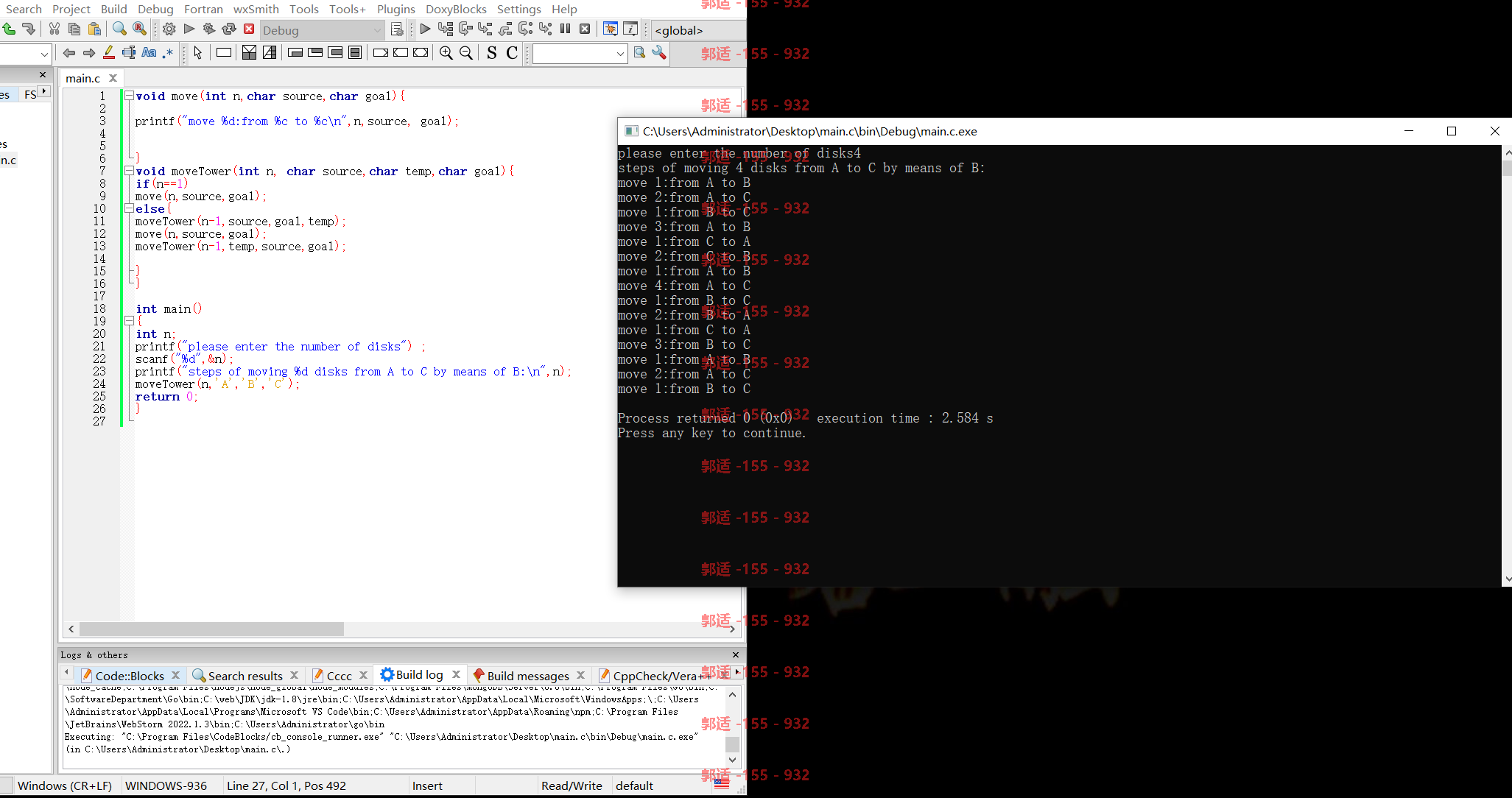Image resolution: width=1512 pixels, height=798 pixels.
Task: Open the DoxyBlocks menu
Action: point(456,9)
